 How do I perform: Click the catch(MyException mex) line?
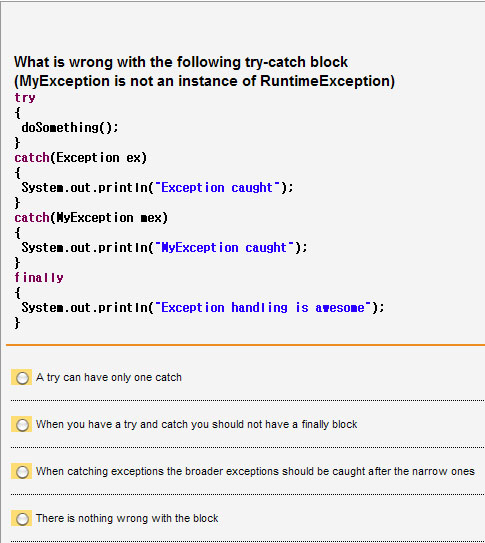[x=91, y=217]
